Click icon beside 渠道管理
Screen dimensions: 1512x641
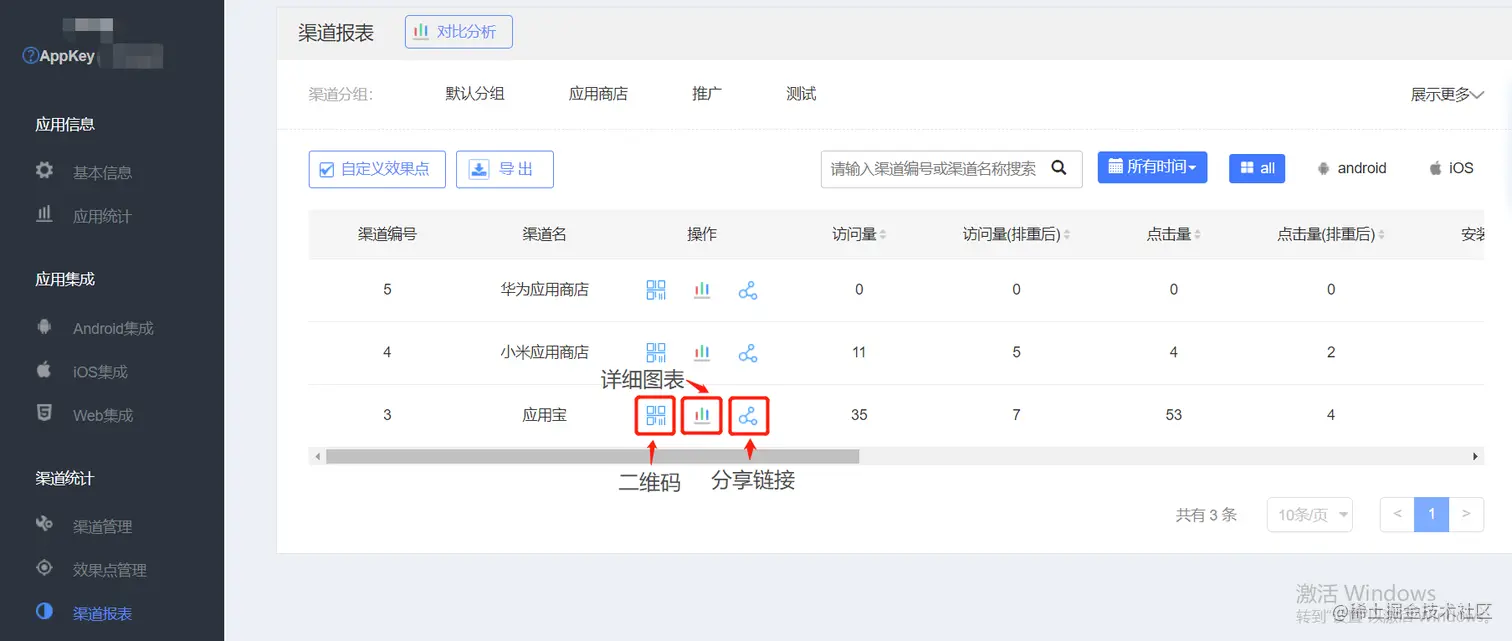(x=44, y=524)
